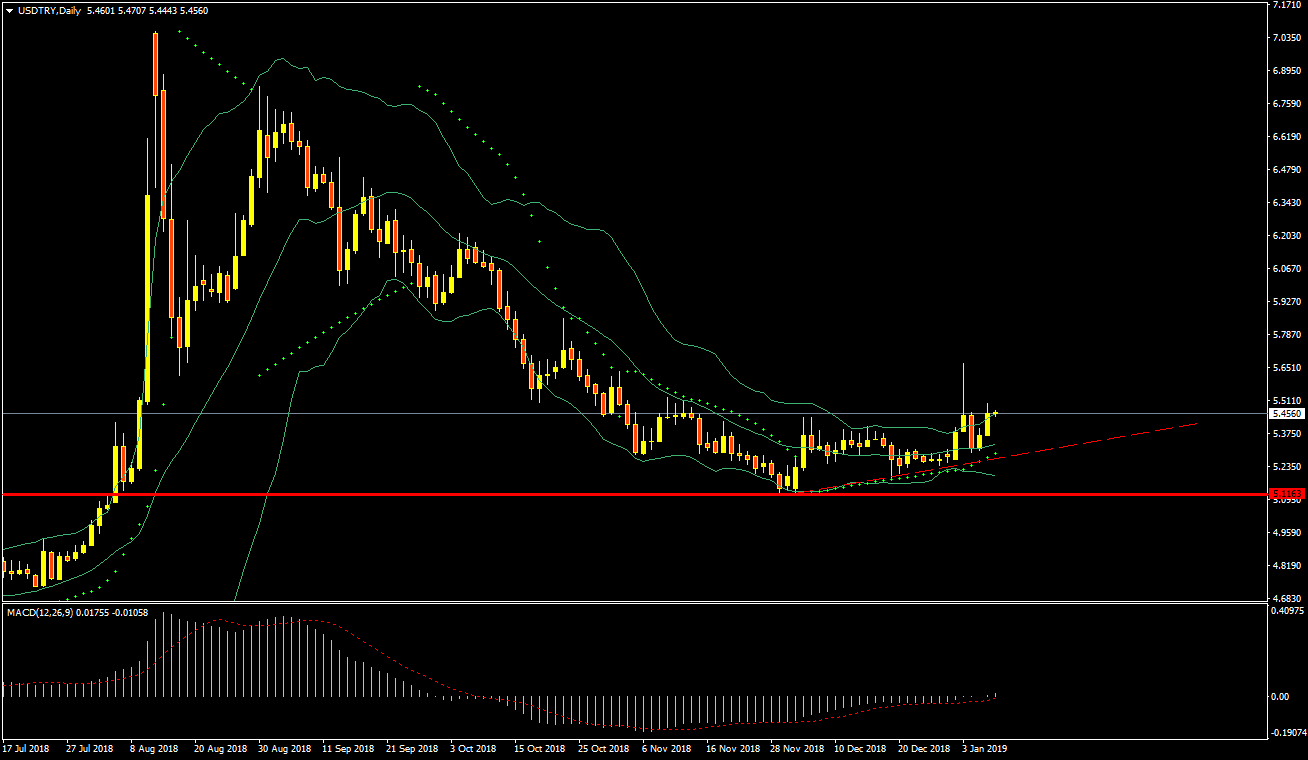Click the 17 Jul 2018 date label
The height and width of the screenshot is (760, 1308).
click(x=26, y=747)
